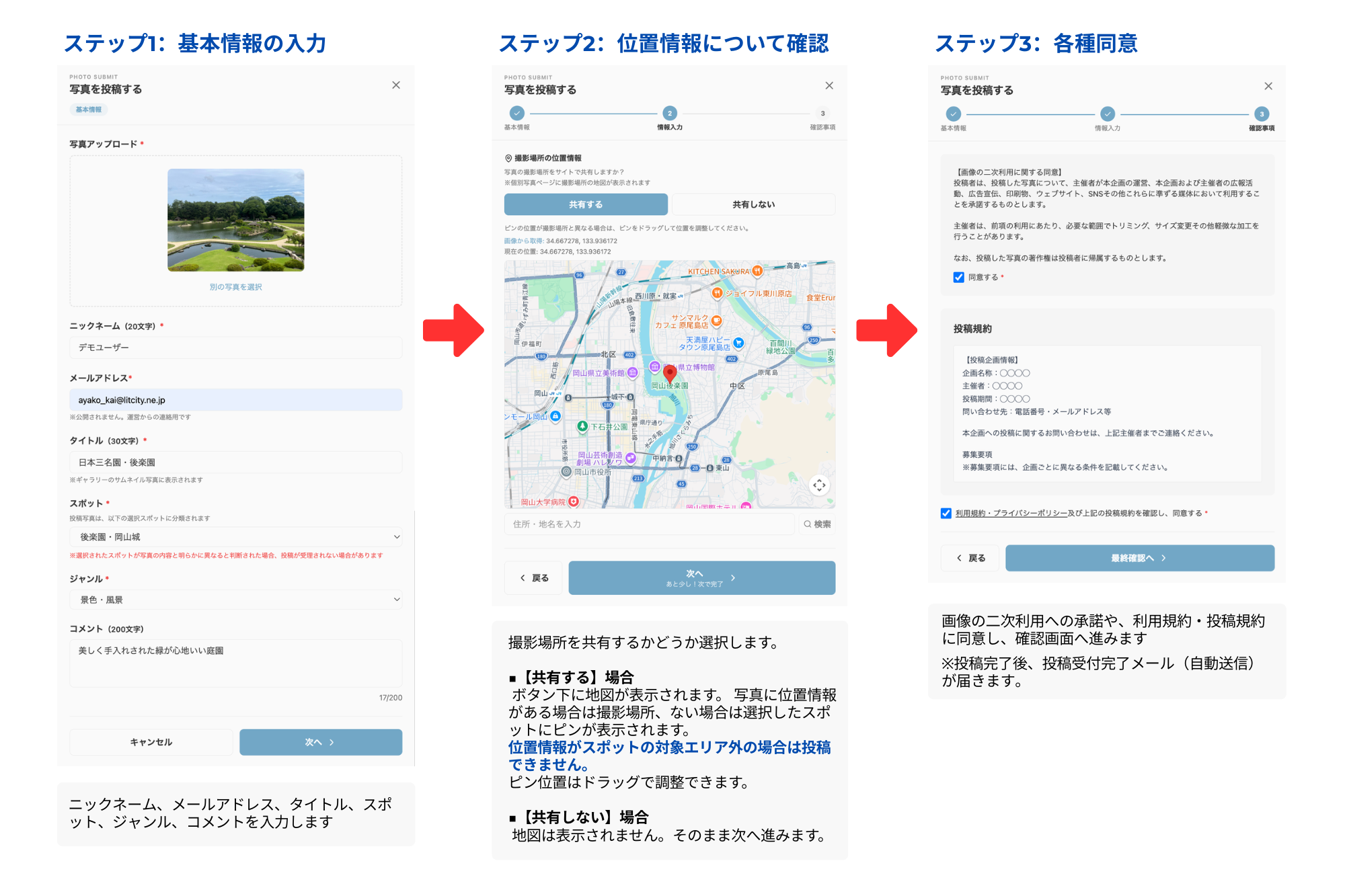Click the comment text area
Screen dimensions: 1345x896
coord(236,663)
